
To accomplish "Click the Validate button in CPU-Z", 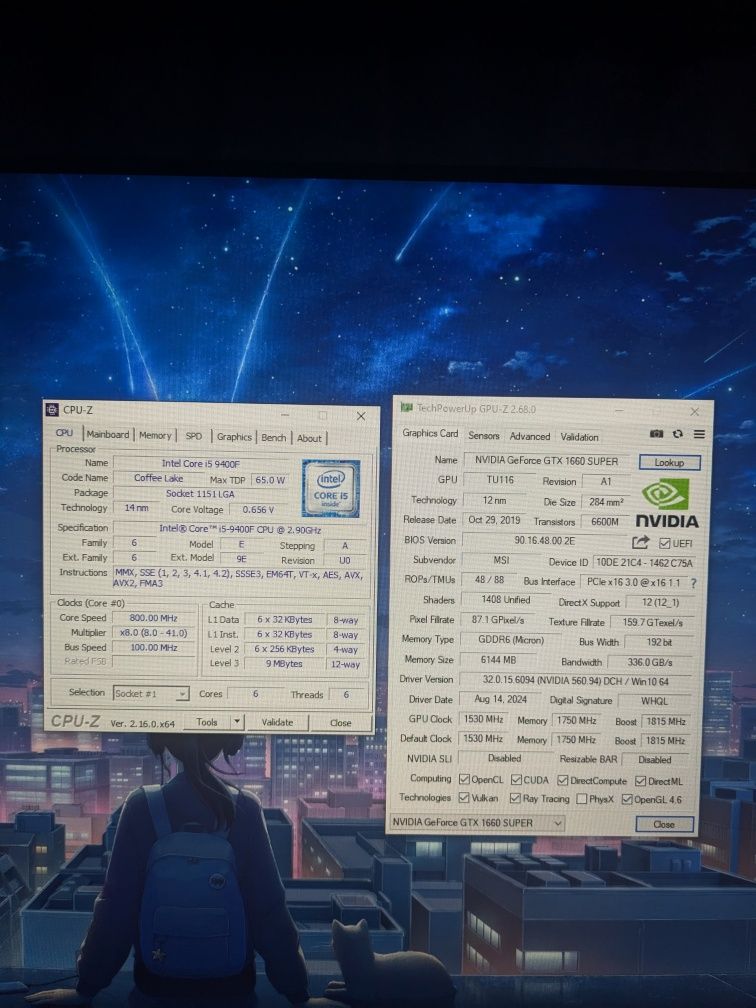I will click(x=277, y=722).
